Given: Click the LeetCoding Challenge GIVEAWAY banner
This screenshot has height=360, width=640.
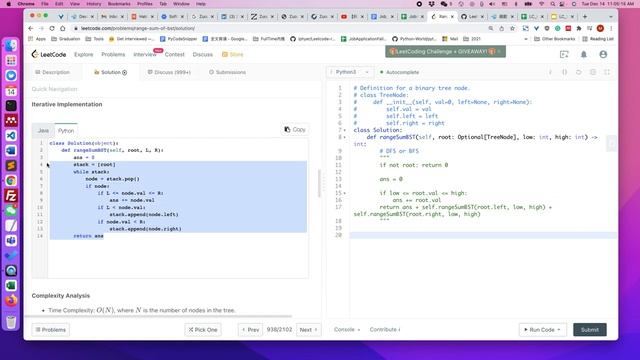Looking at the screenshot, I should [x=445, y=52].
